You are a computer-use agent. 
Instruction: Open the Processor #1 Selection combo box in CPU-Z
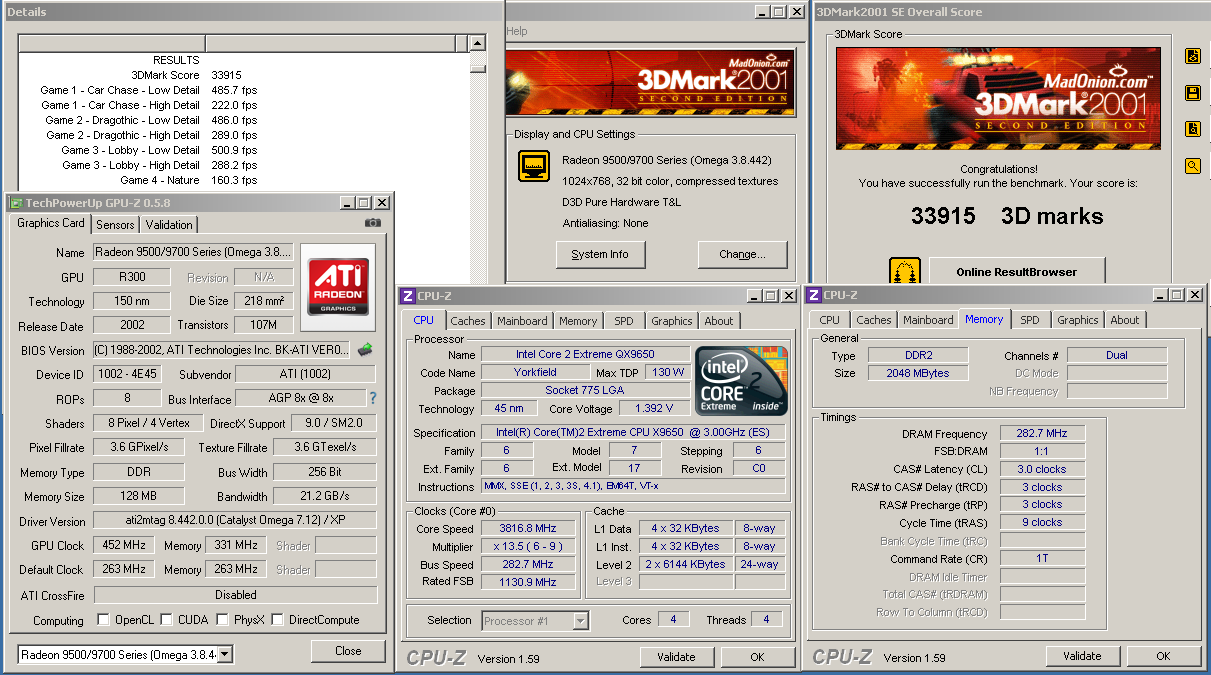pyautogui.click(x=535, y=621)
